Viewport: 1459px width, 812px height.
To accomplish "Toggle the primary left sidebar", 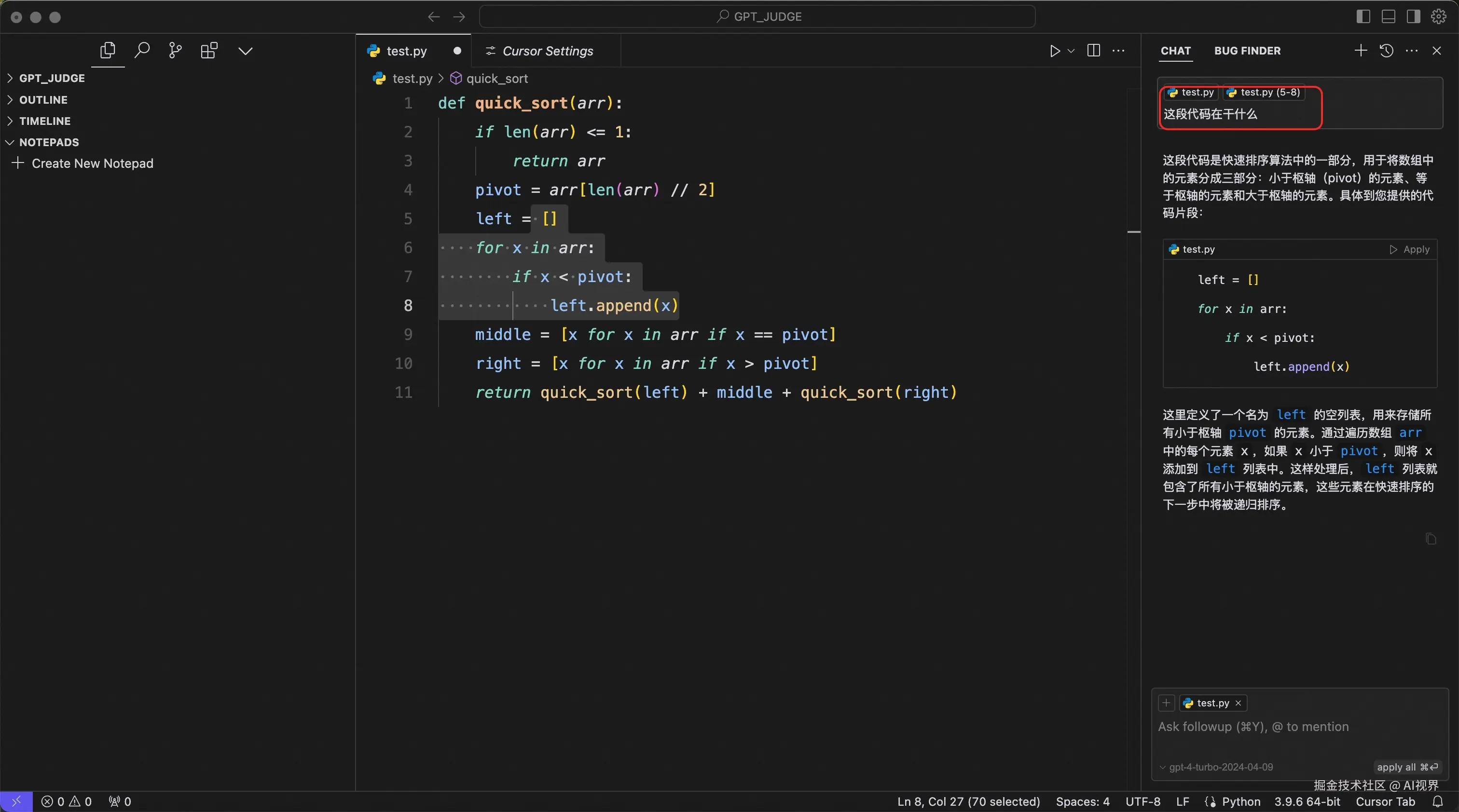I will [1363, 16].
